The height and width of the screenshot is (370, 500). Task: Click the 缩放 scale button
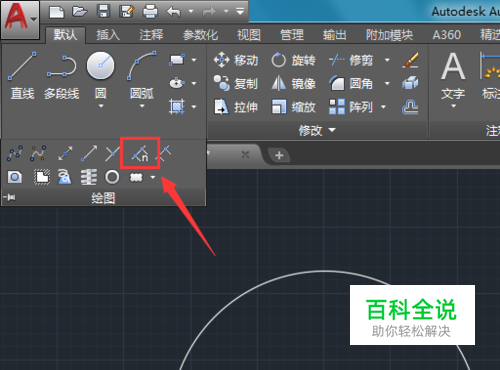click(x=293, y=107)
